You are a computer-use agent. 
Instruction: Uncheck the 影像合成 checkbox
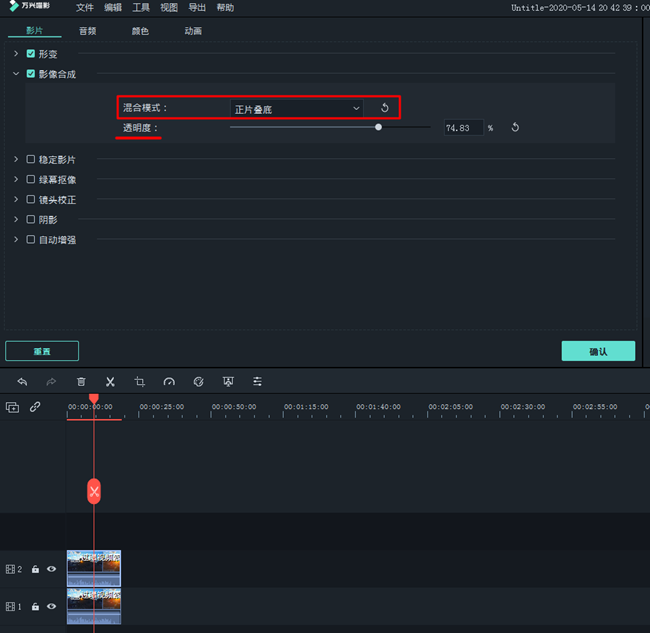pyautogui.click(x=31, y=74)
